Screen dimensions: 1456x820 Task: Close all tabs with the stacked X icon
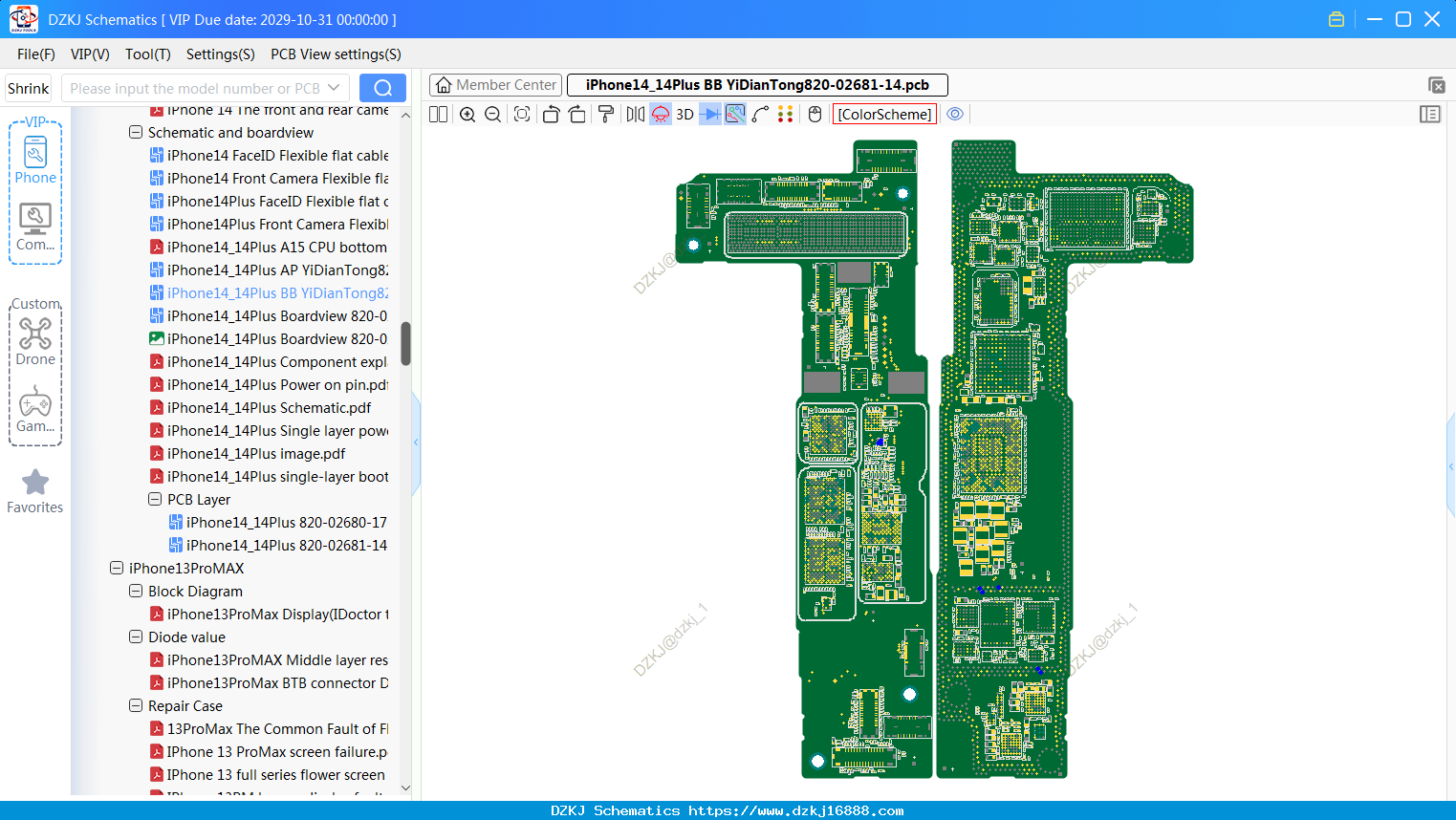pyautogui.click(x=1436, y=85)
